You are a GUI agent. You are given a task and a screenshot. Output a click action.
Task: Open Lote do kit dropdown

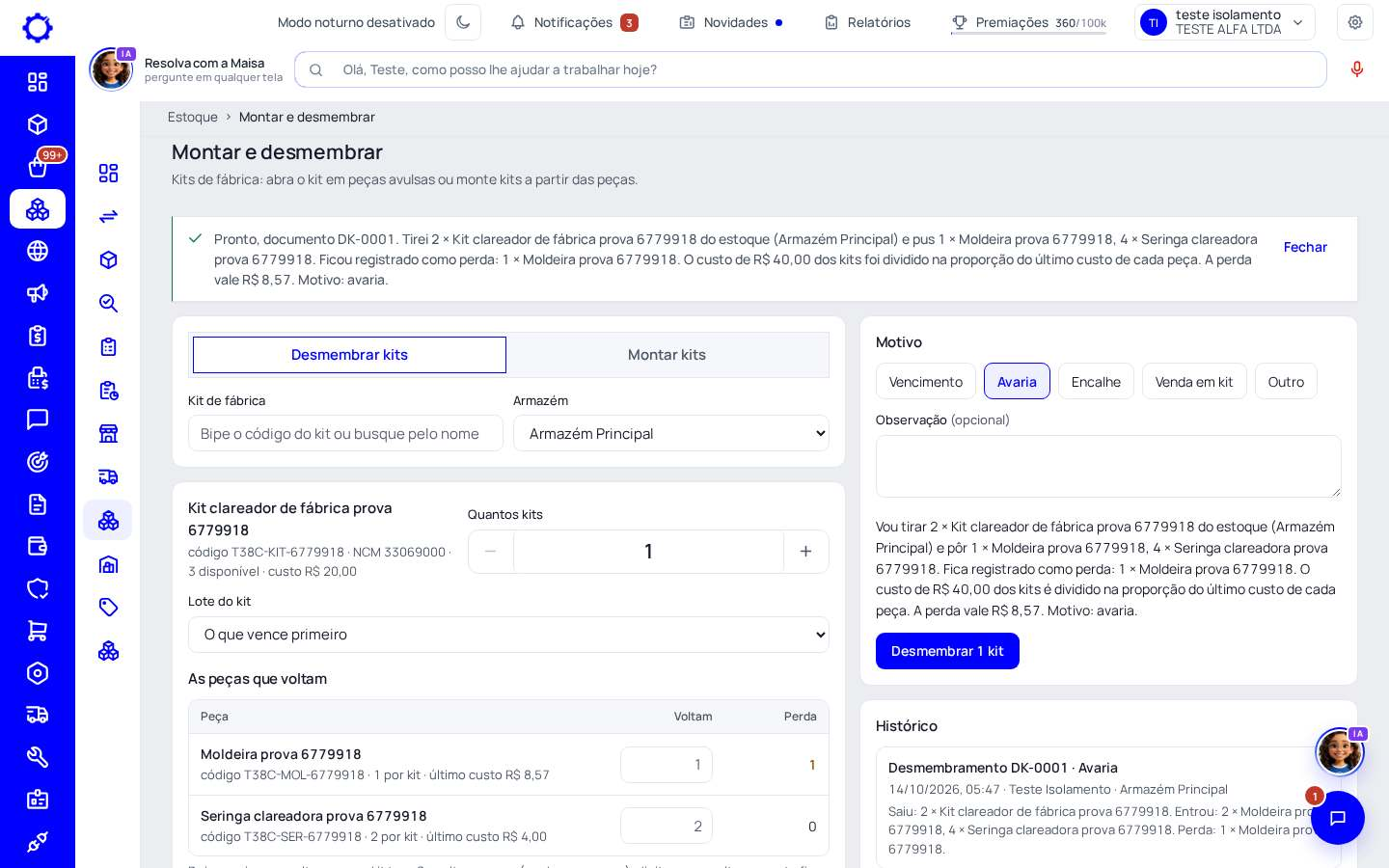click(508, 635)
